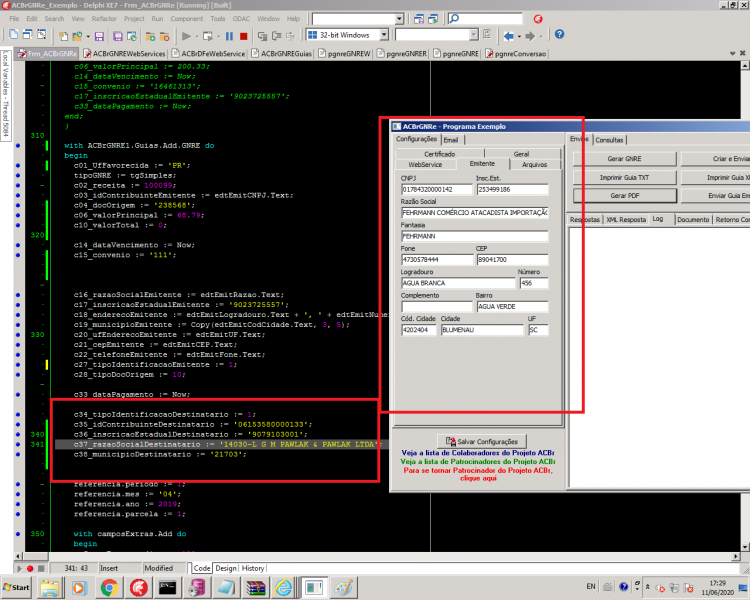Open the XML Resposta tab
Image resolution: width=750 pixels, height=600 pixels.
click(626, 220)
